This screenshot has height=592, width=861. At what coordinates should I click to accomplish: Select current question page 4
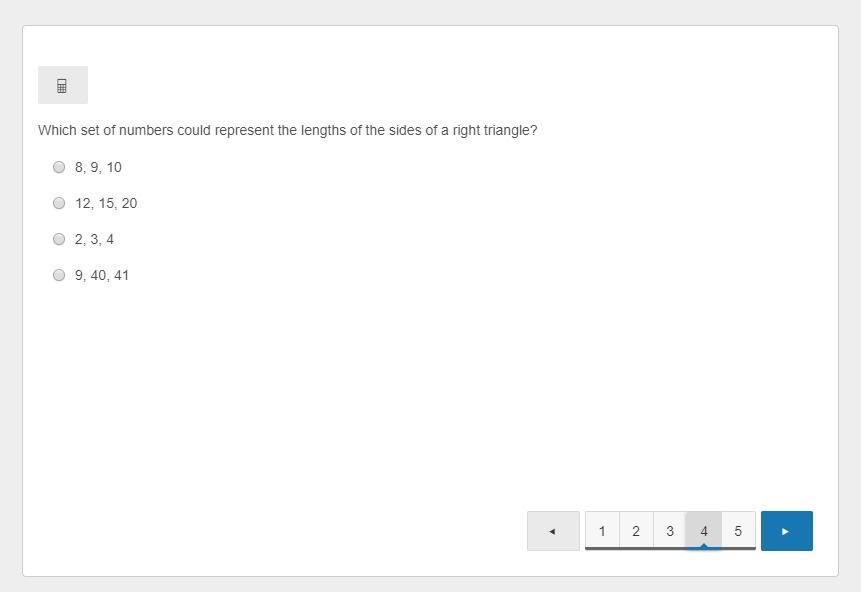pyautogui.click(x=704, y=530)
